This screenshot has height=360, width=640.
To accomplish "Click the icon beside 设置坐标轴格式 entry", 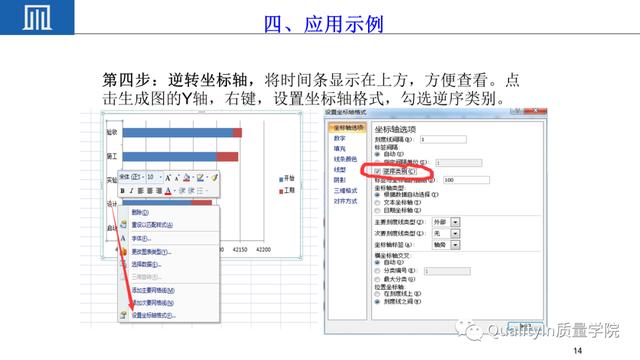I will 123,315.
